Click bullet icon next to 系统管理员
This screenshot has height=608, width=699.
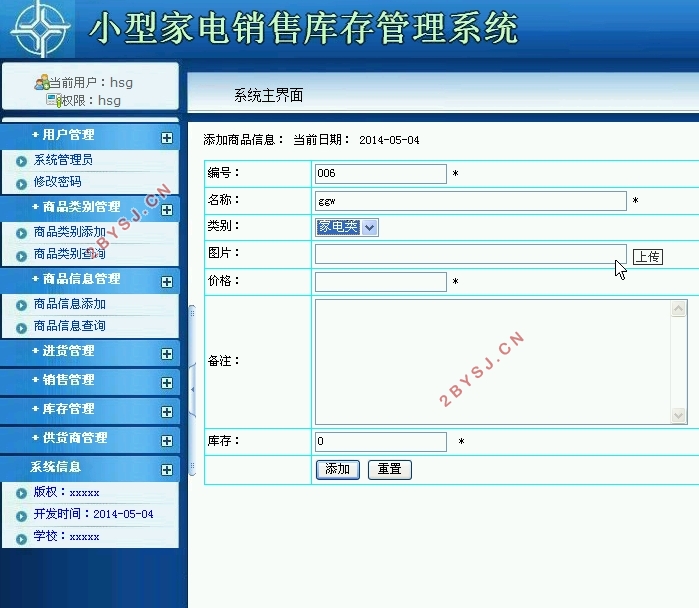pyautogui.click(x=21, y=161)
